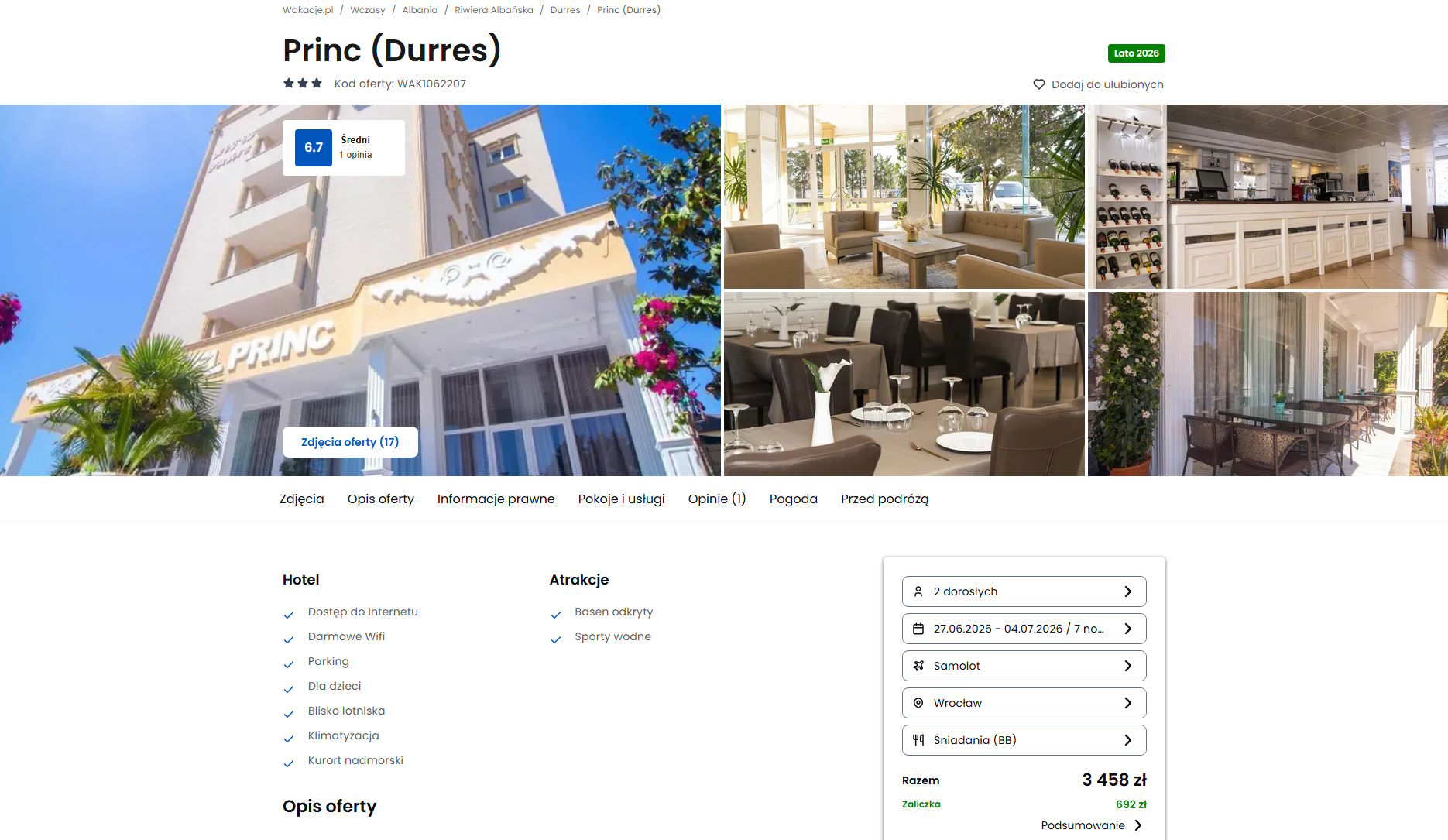The image size is (1448, 840).
Task: Open Zdjęcia oferty (17) gallery button
Action: point(350,442)
